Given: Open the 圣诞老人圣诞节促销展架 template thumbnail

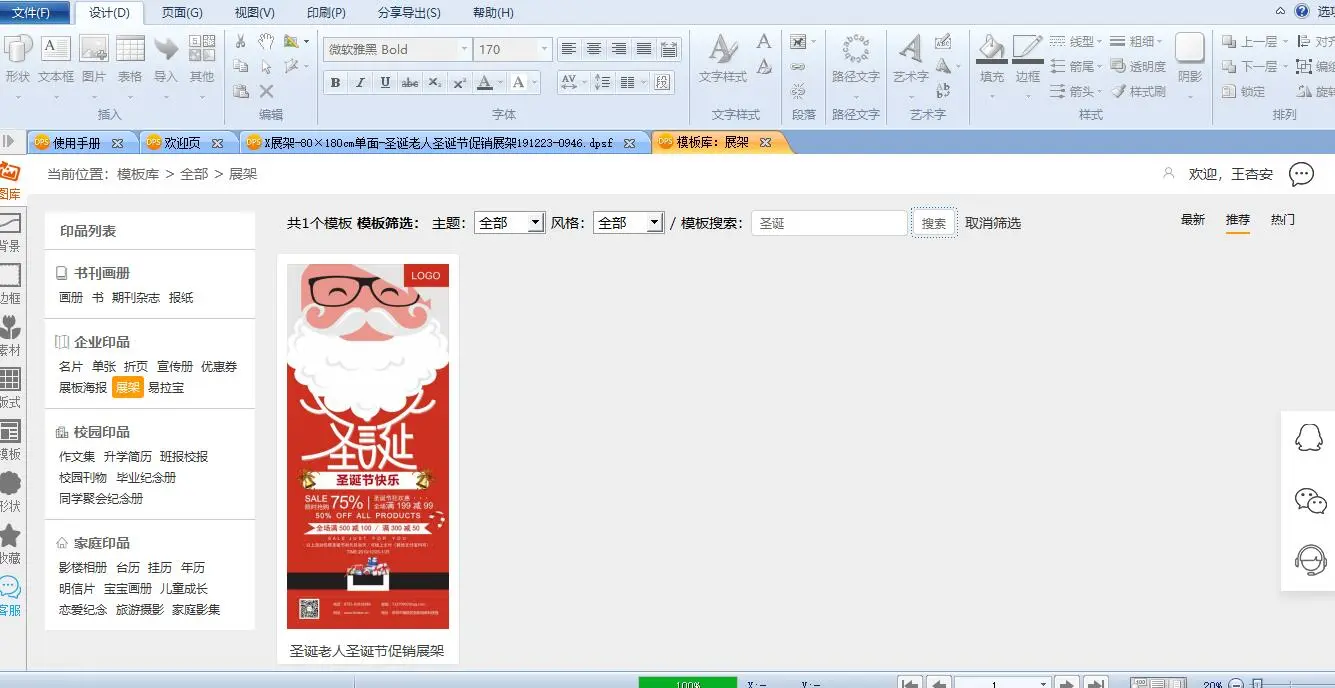Looking at the screenshot, I should tap(368, 446).
